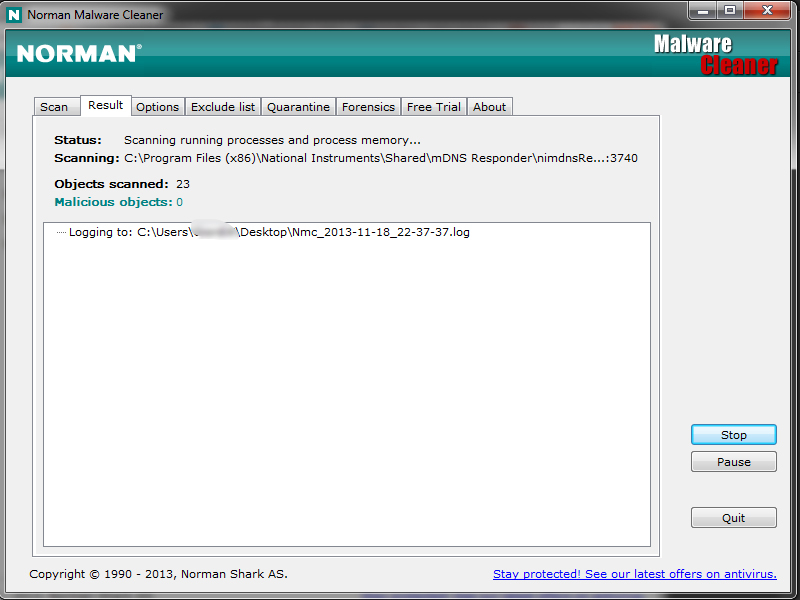Click the Norman app icon in title bar

tap(14, 15)
